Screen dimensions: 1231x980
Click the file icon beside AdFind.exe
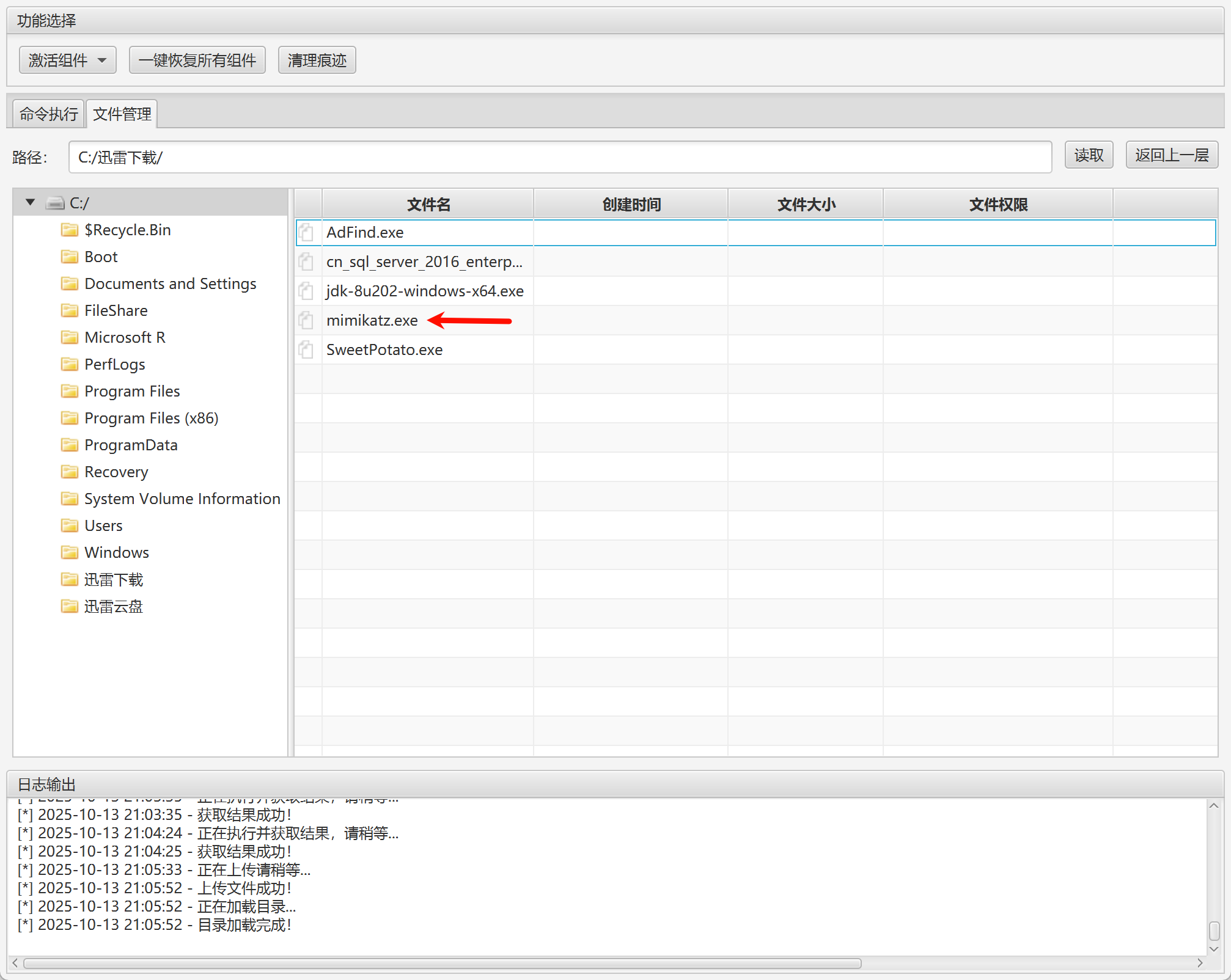coord(306,232)
